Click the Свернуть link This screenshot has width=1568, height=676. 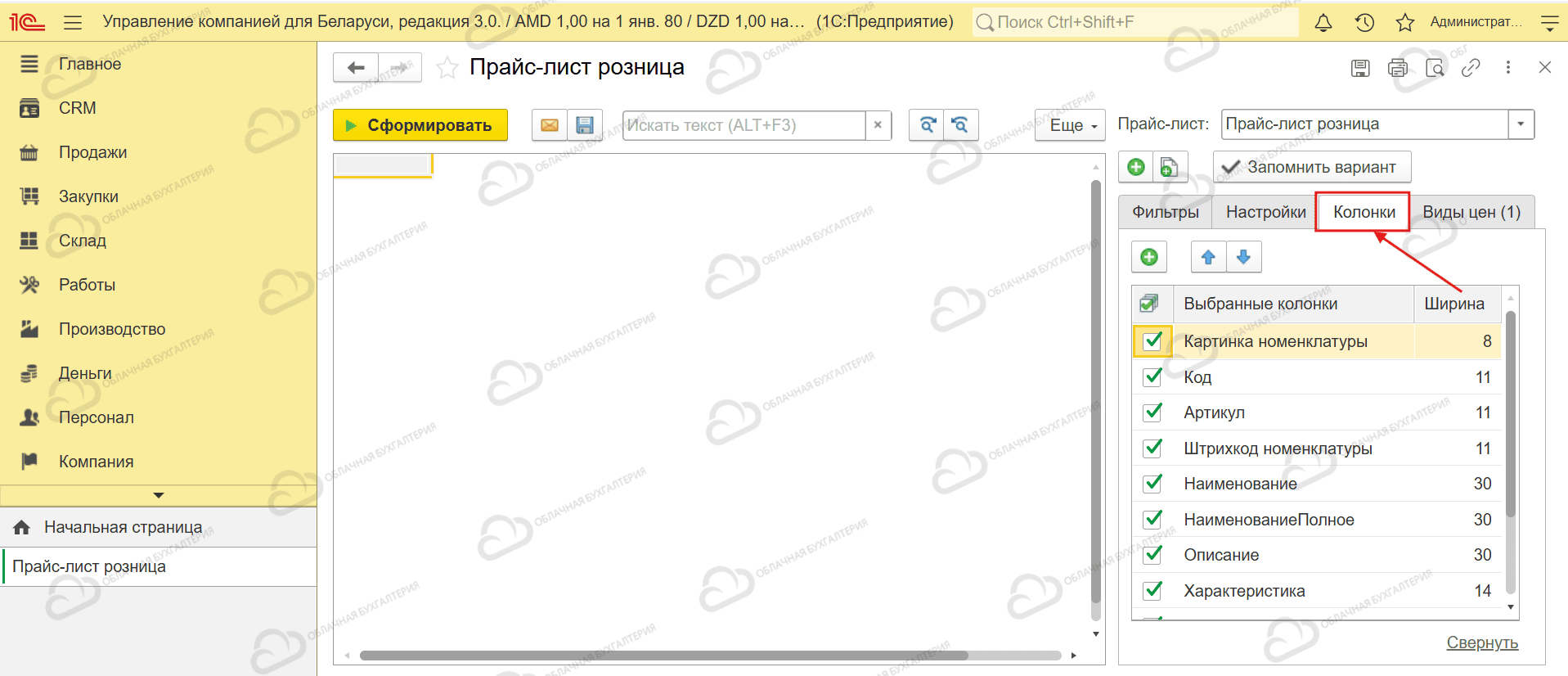pos(1482,642)
